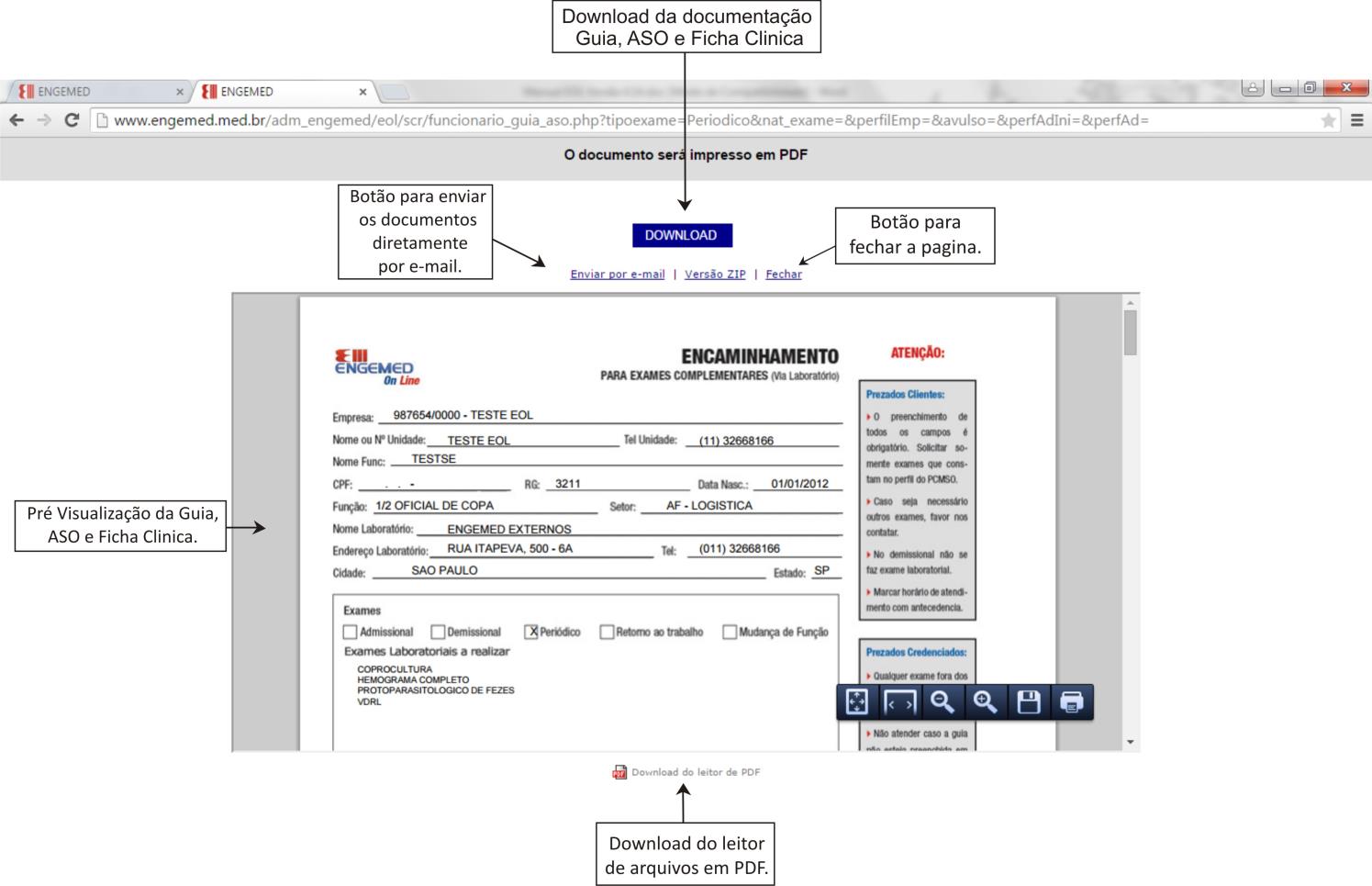This screenshot has width=1372, height=886.
Task: Click the Estado value SP
Action: pos(821,570)
